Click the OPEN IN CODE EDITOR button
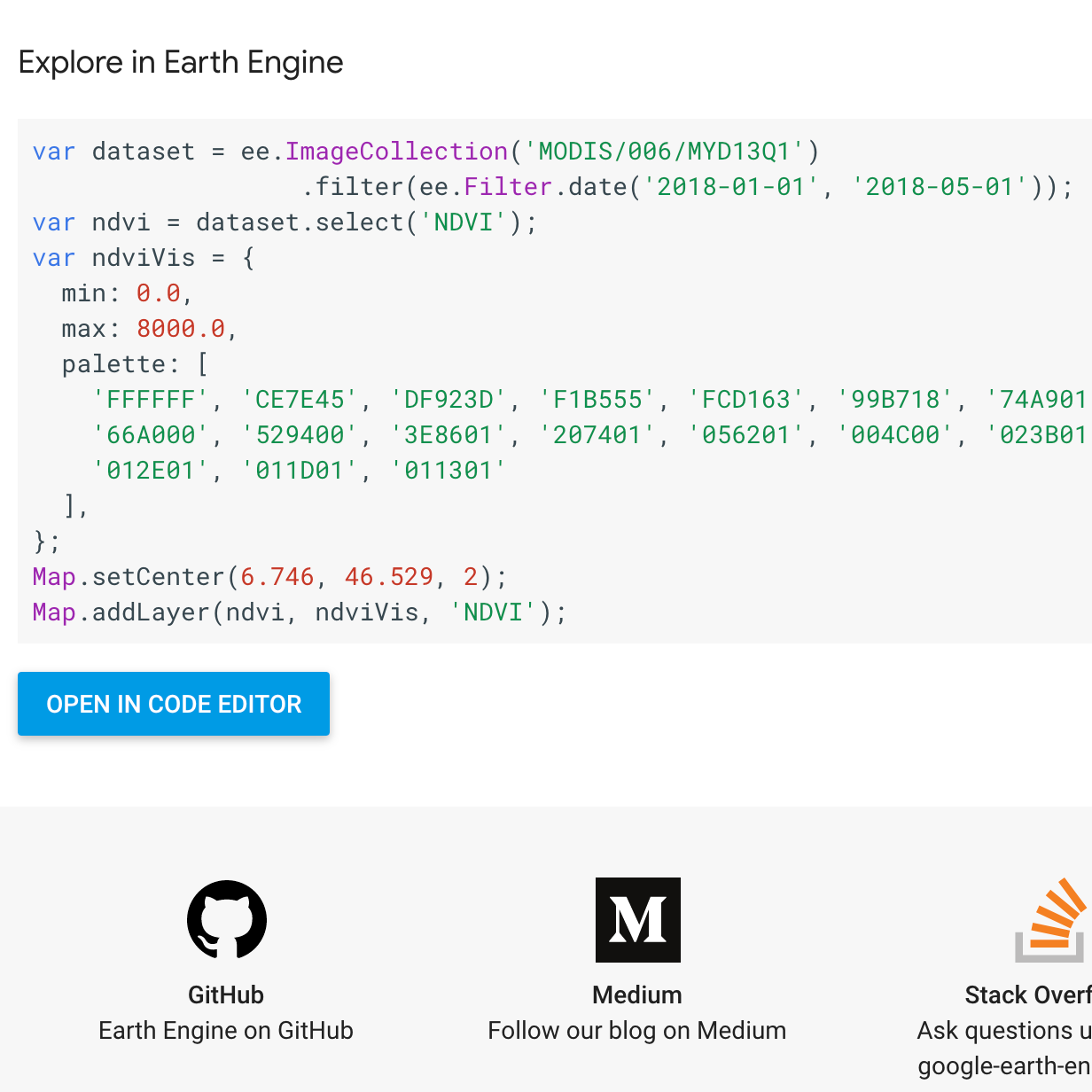 [174, 704]
